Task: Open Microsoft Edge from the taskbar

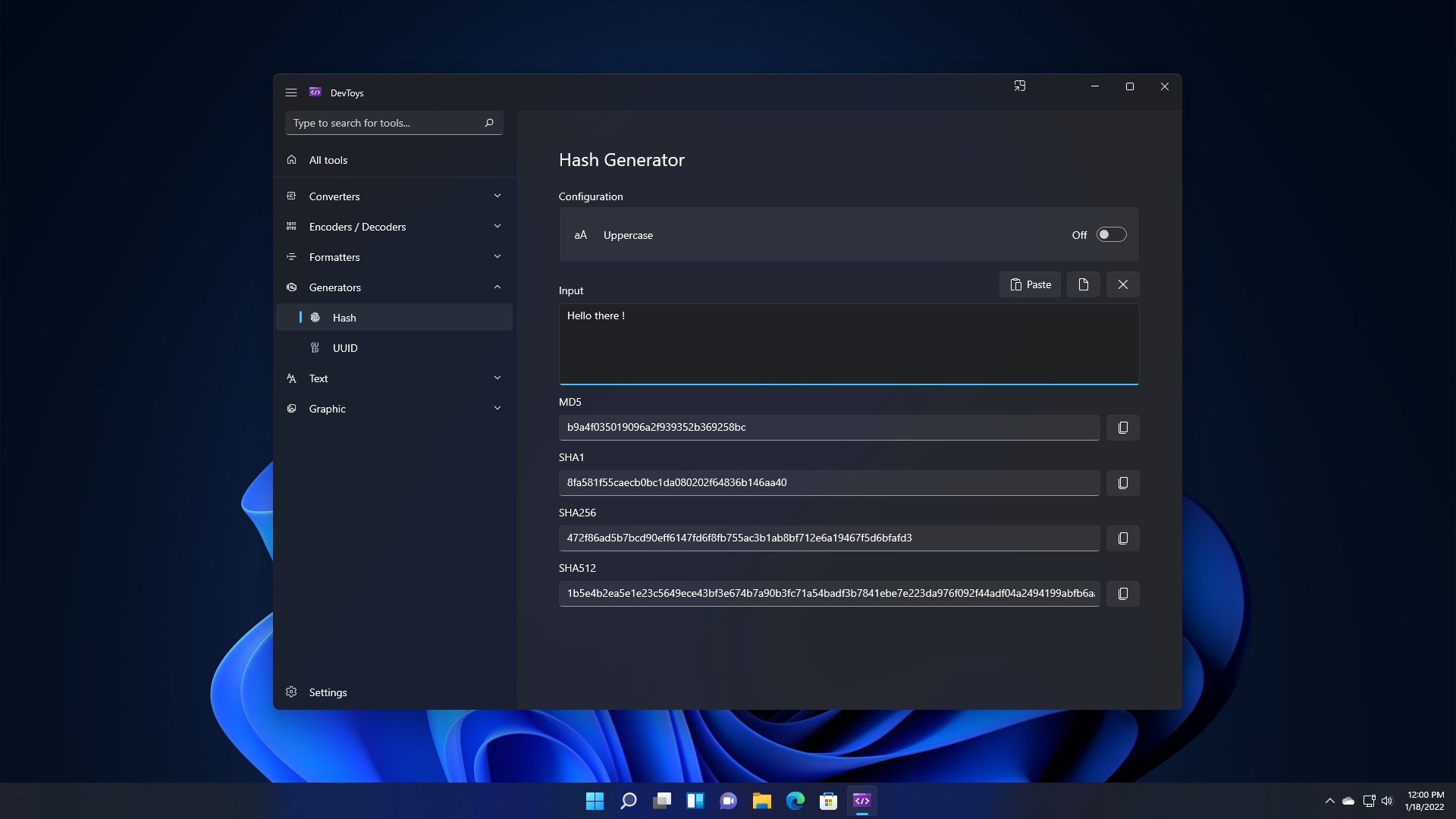Action: [x=795, y=801]
